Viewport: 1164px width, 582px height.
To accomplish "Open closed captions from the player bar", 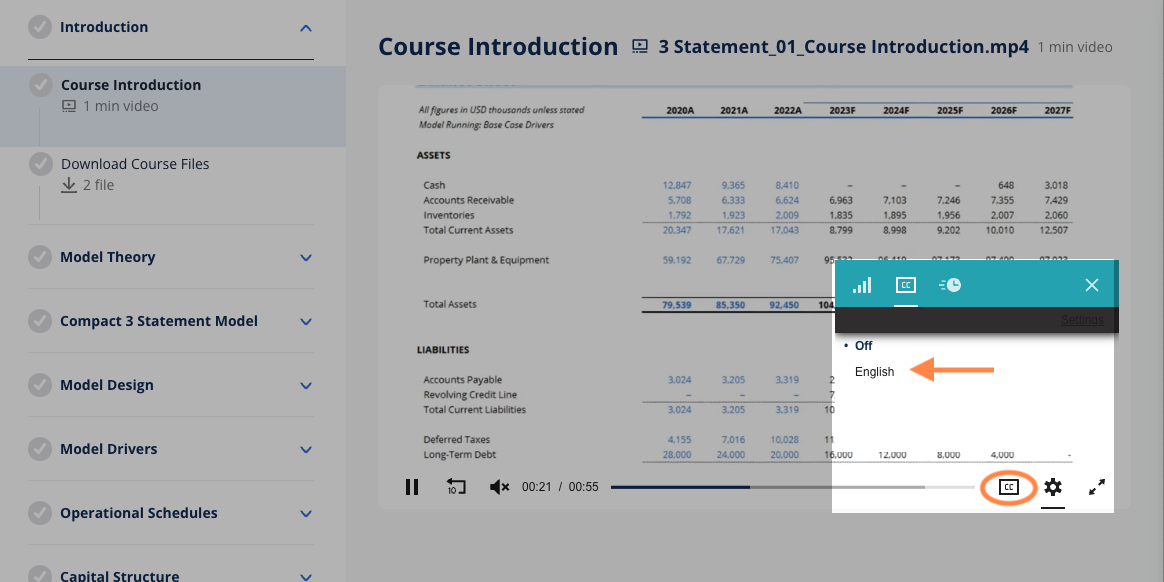I will [1008, 487].
